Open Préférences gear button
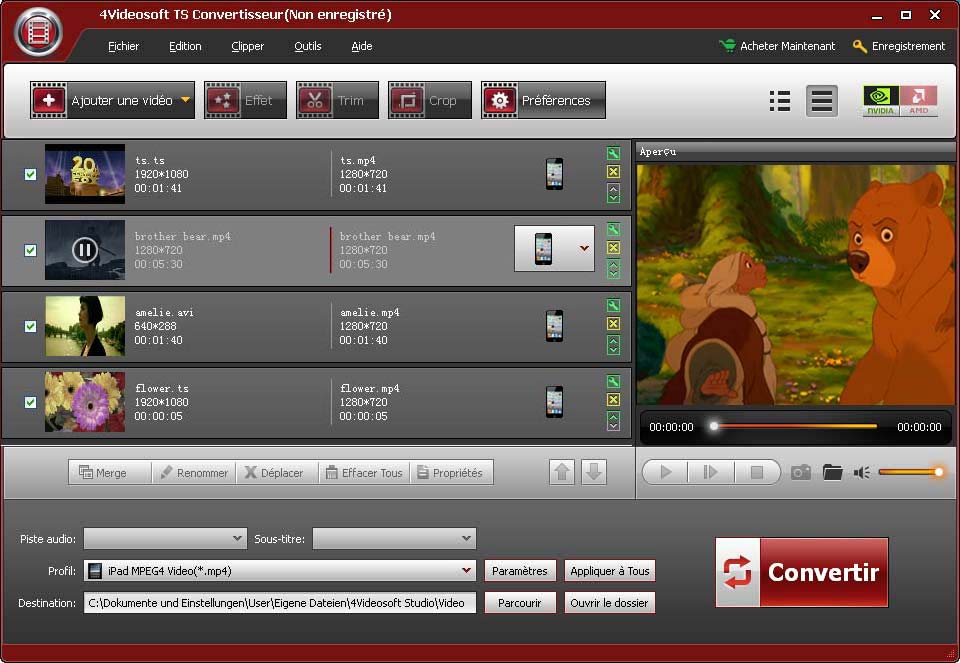Viewport: 960px width, 663px height. 543,100
